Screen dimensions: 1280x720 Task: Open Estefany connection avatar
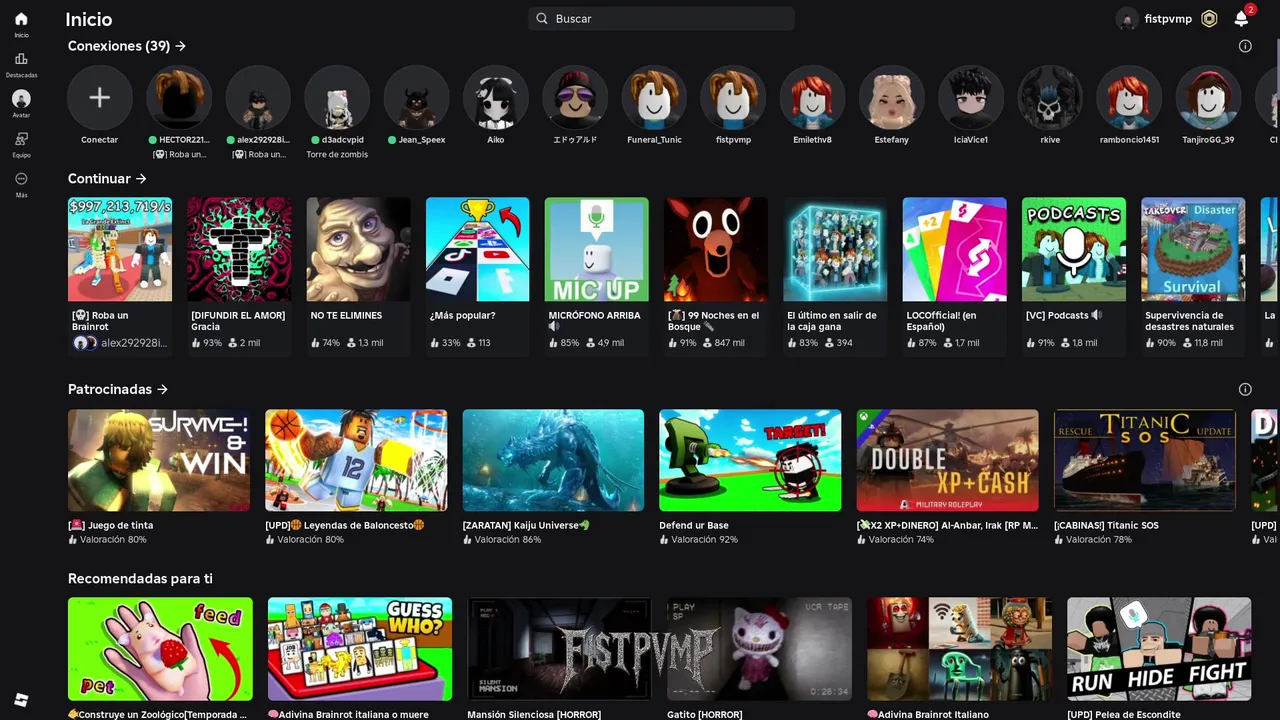[x=891, y=98]
